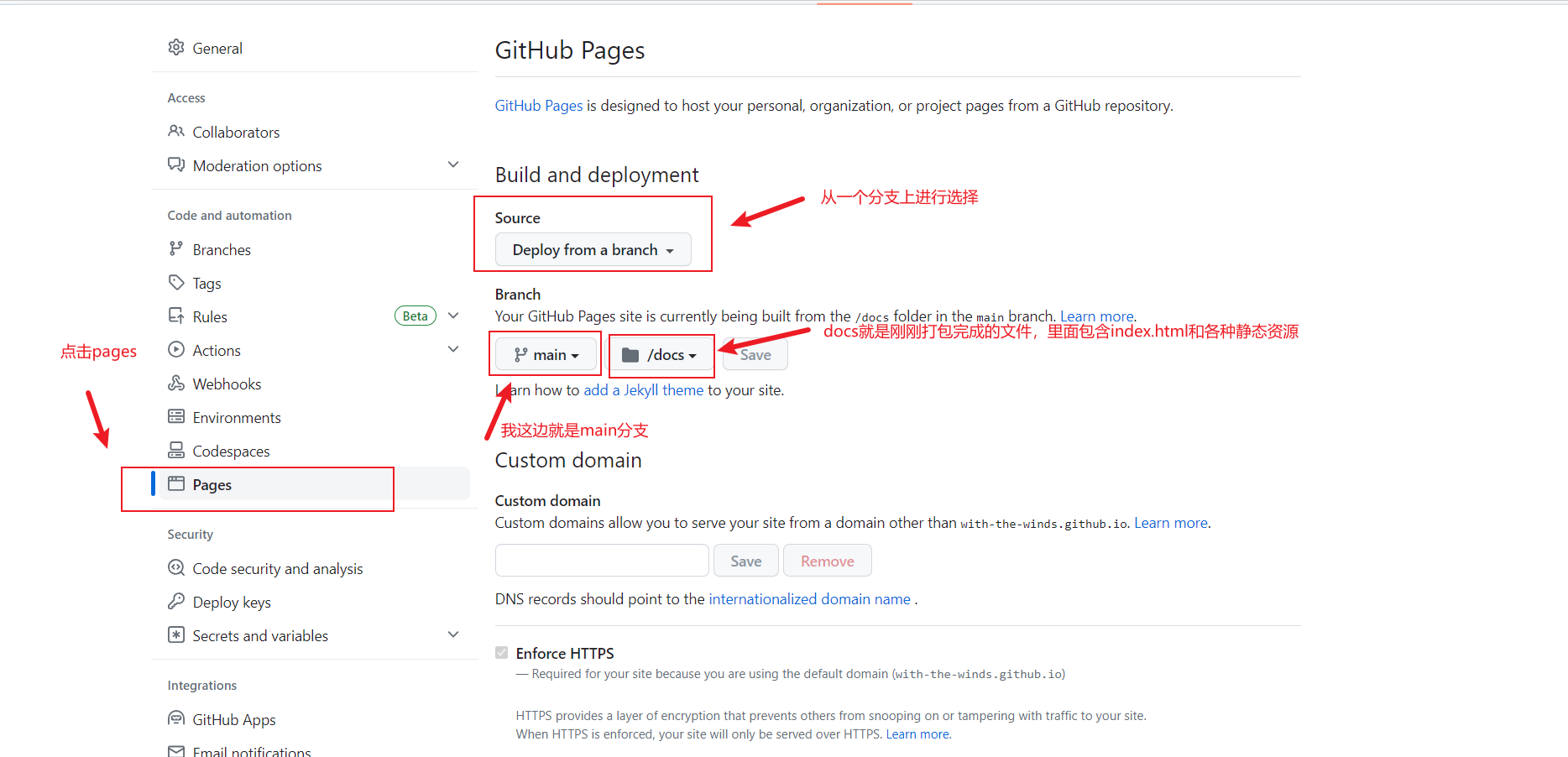Click the Build and deployment heading
The height and width of the screenshot is (757, 1568).
597,175
